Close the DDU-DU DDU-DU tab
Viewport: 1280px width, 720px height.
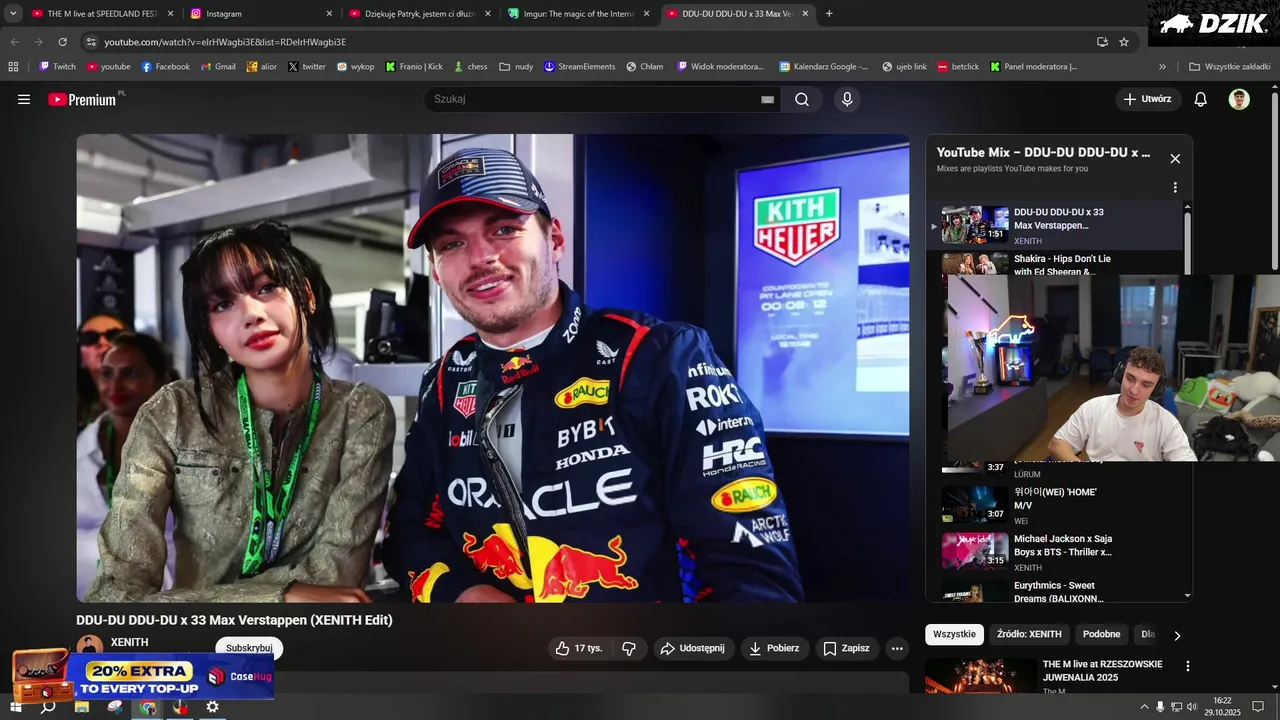805,14
